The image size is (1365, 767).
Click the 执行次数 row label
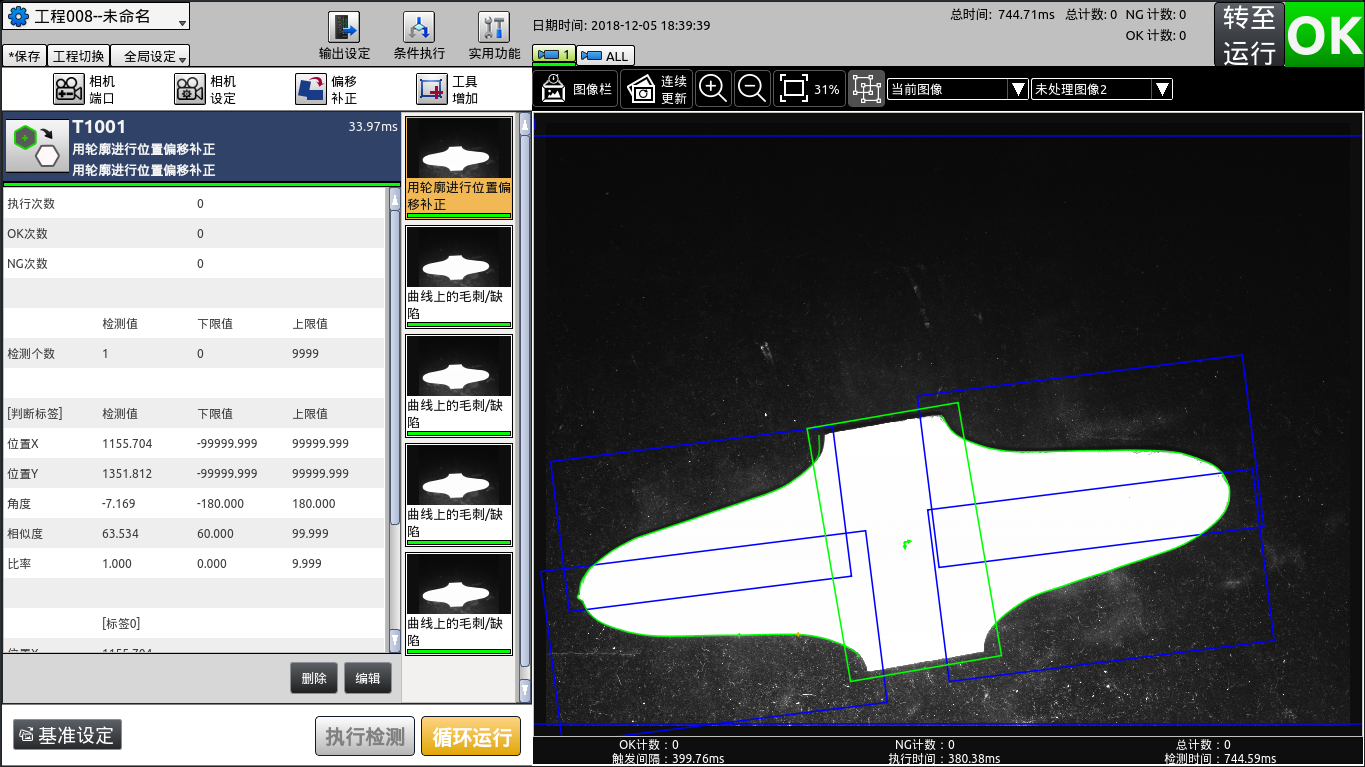click(x=31, y=203)
